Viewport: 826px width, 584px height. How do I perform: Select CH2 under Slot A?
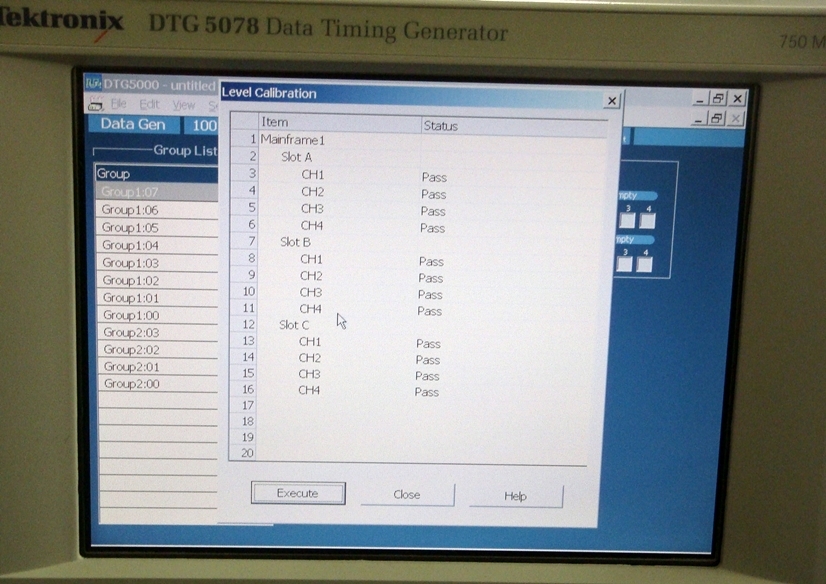coord(312,192)
